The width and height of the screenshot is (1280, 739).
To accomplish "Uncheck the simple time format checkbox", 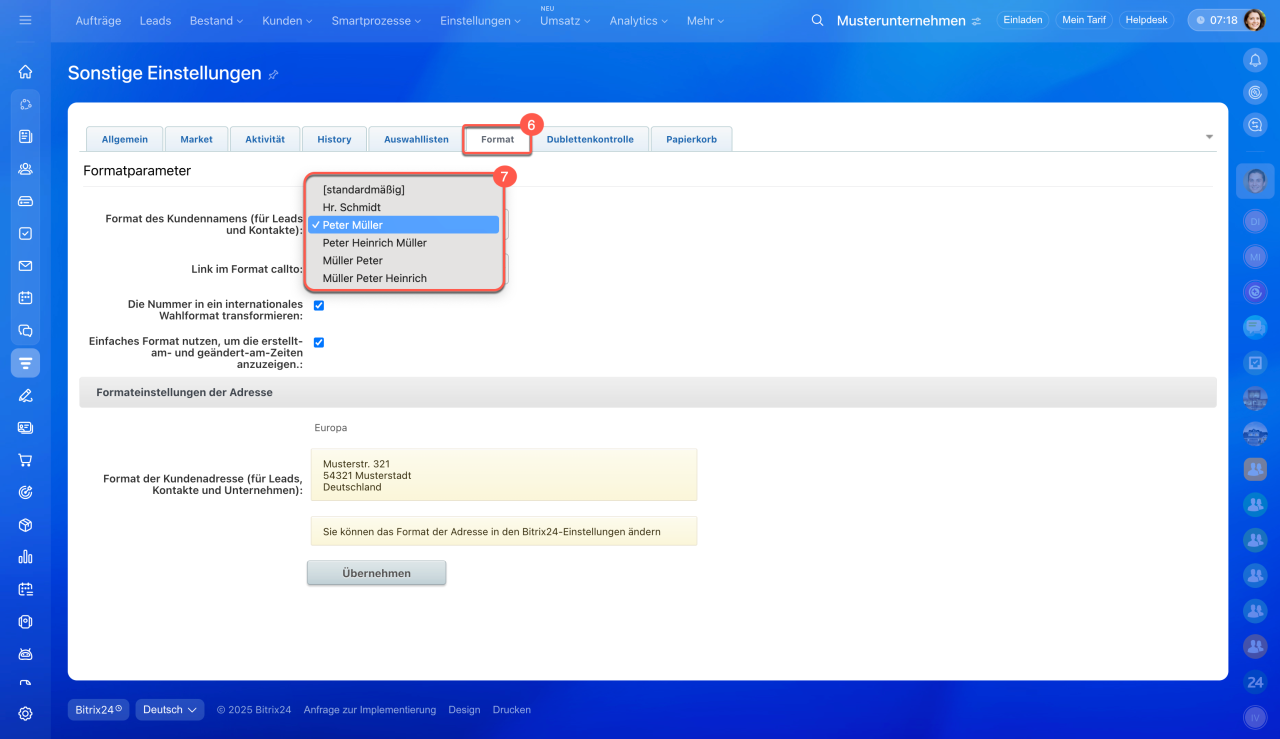I will tap(319, 342).
